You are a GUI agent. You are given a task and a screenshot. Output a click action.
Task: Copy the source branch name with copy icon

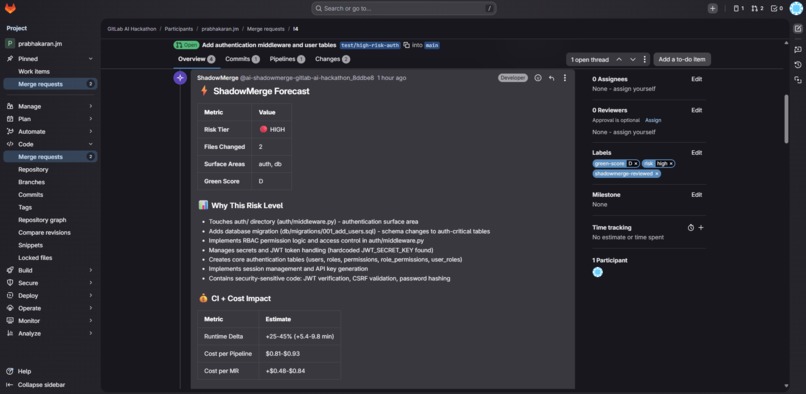[x=407, y=45]
